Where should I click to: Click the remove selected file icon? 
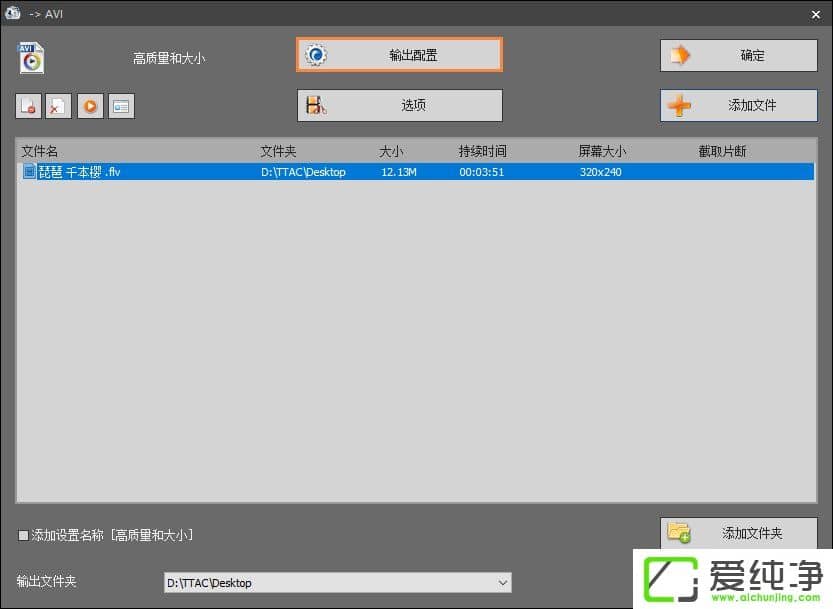[28, 105]
